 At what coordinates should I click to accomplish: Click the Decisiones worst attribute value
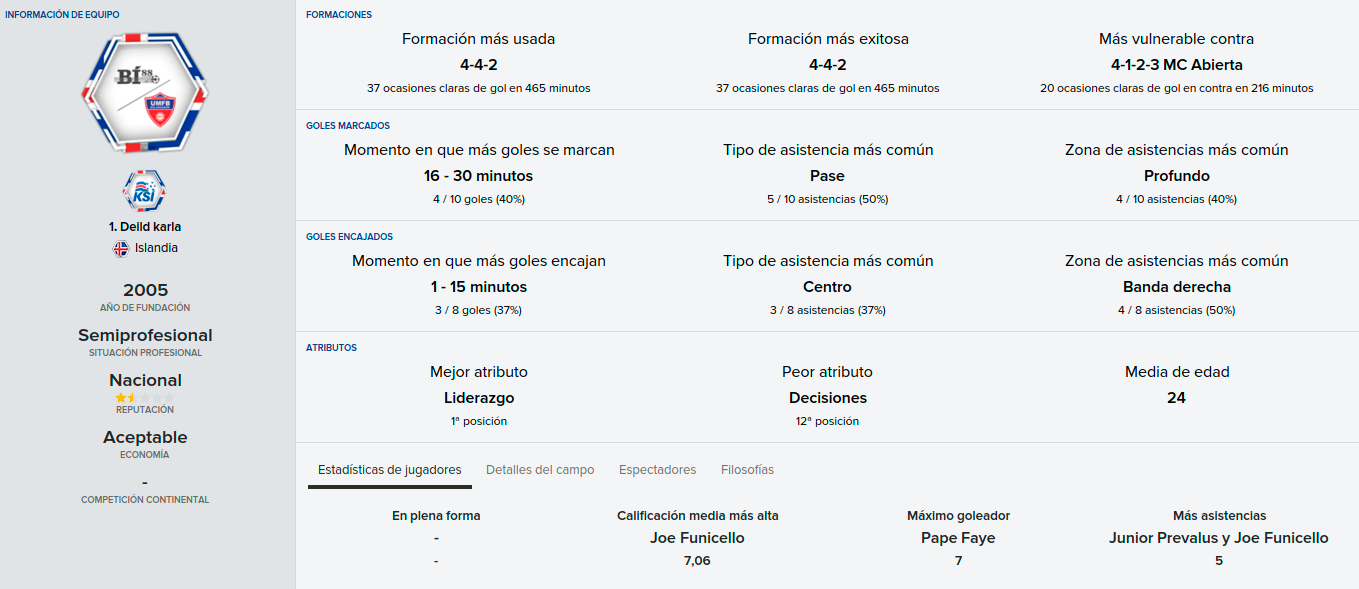(x=828, y=398)
